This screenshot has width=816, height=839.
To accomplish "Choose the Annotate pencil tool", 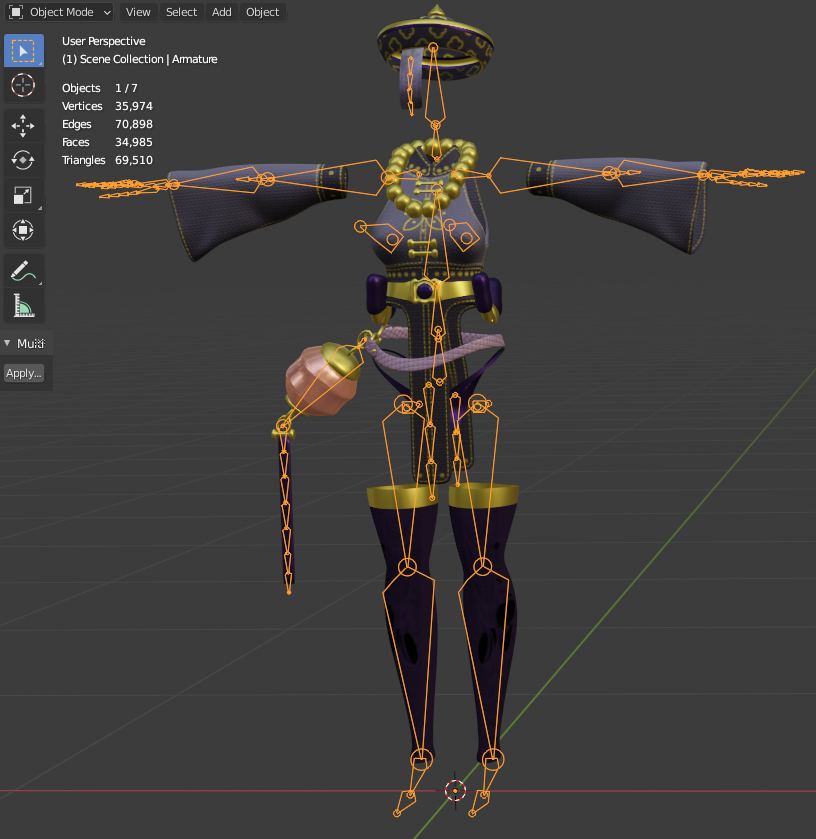I will 24,271.
